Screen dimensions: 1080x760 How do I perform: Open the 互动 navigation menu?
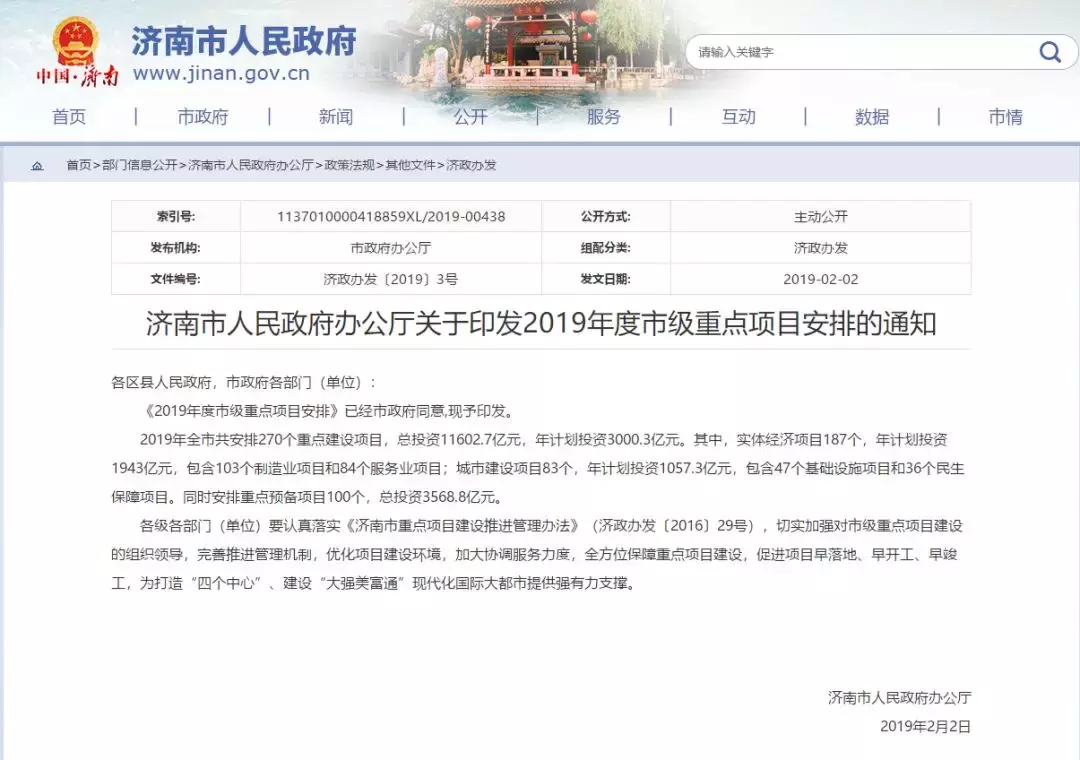point(738,117)
